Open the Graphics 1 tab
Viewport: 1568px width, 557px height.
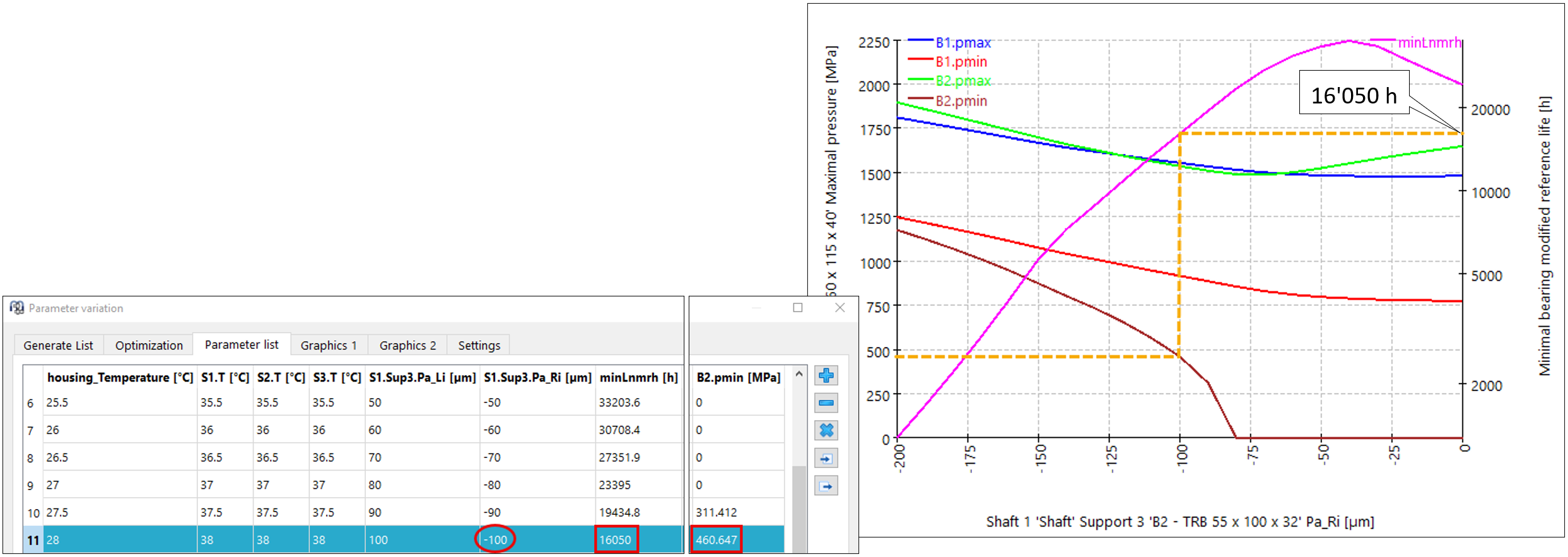tap(328, 346)
